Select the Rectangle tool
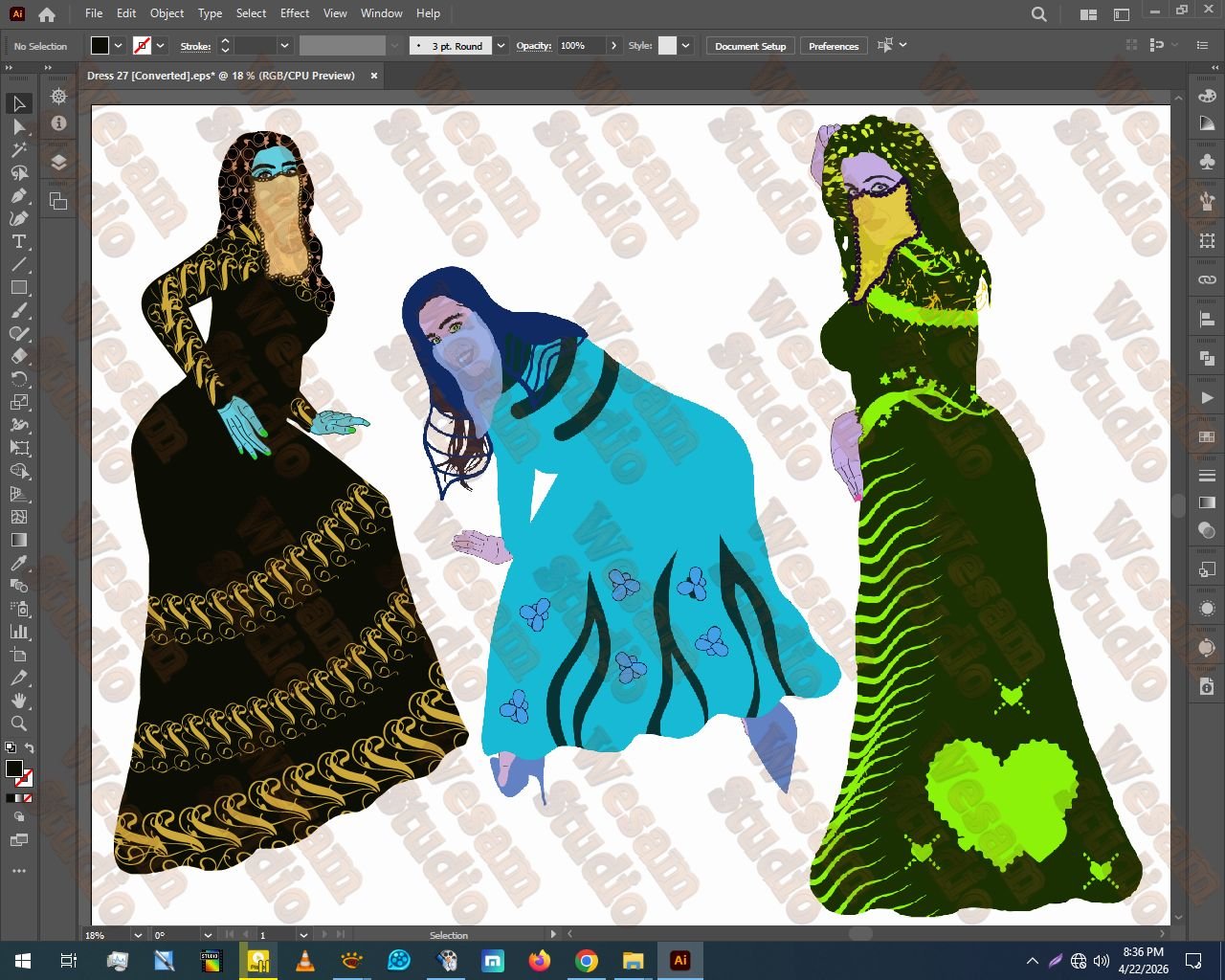The width and height of the screenshot is (1225, 980). (19, 287)
